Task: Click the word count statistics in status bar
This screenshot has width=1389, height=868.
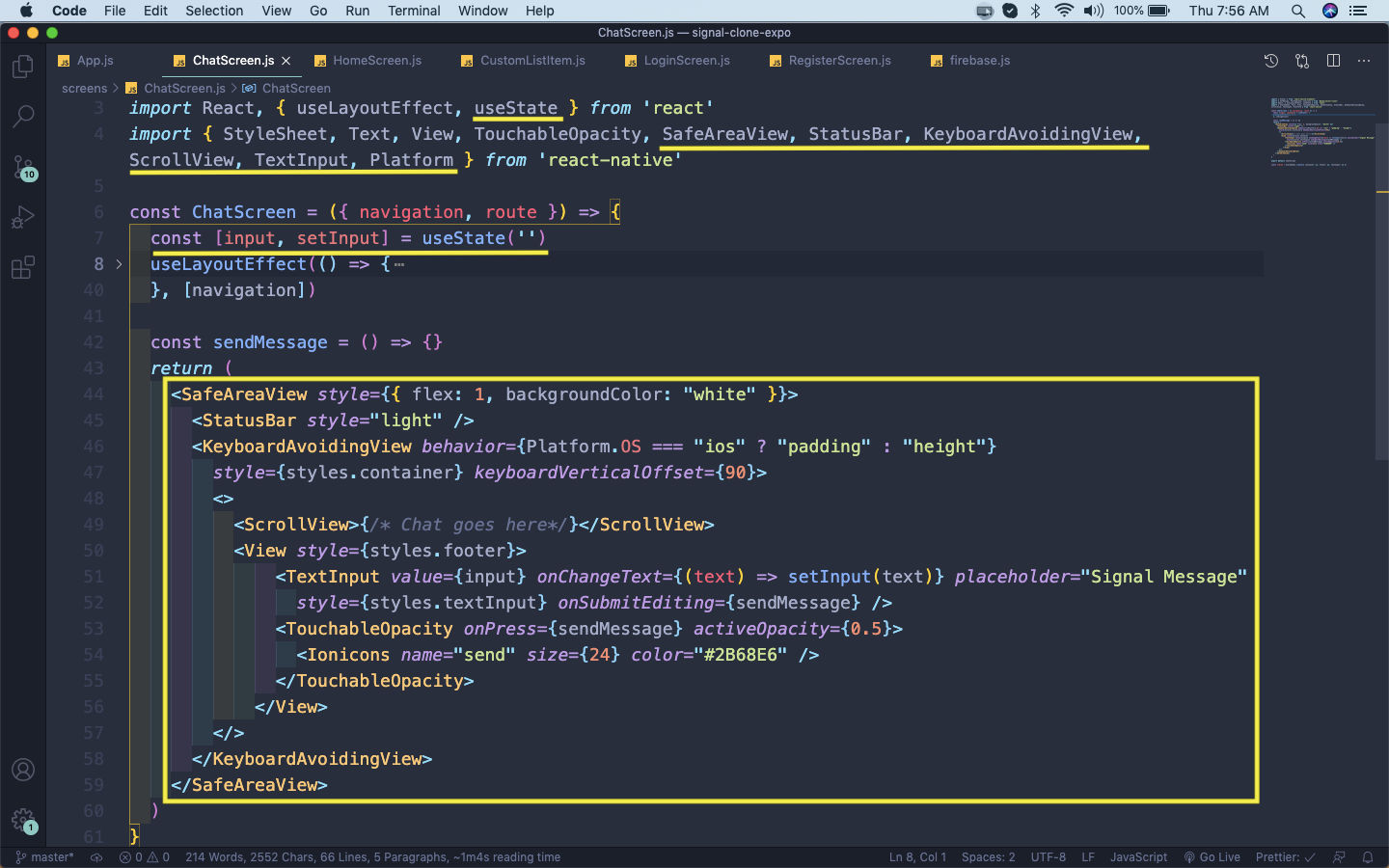Action: pos(372,857)
